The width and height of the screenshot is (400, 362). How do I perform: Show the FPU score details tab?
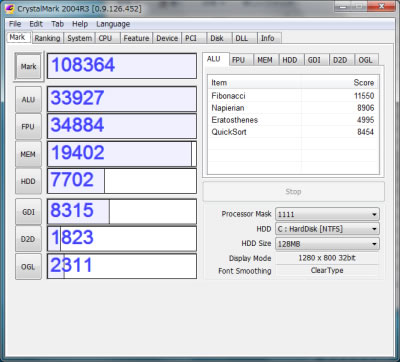tap(238, 60)
